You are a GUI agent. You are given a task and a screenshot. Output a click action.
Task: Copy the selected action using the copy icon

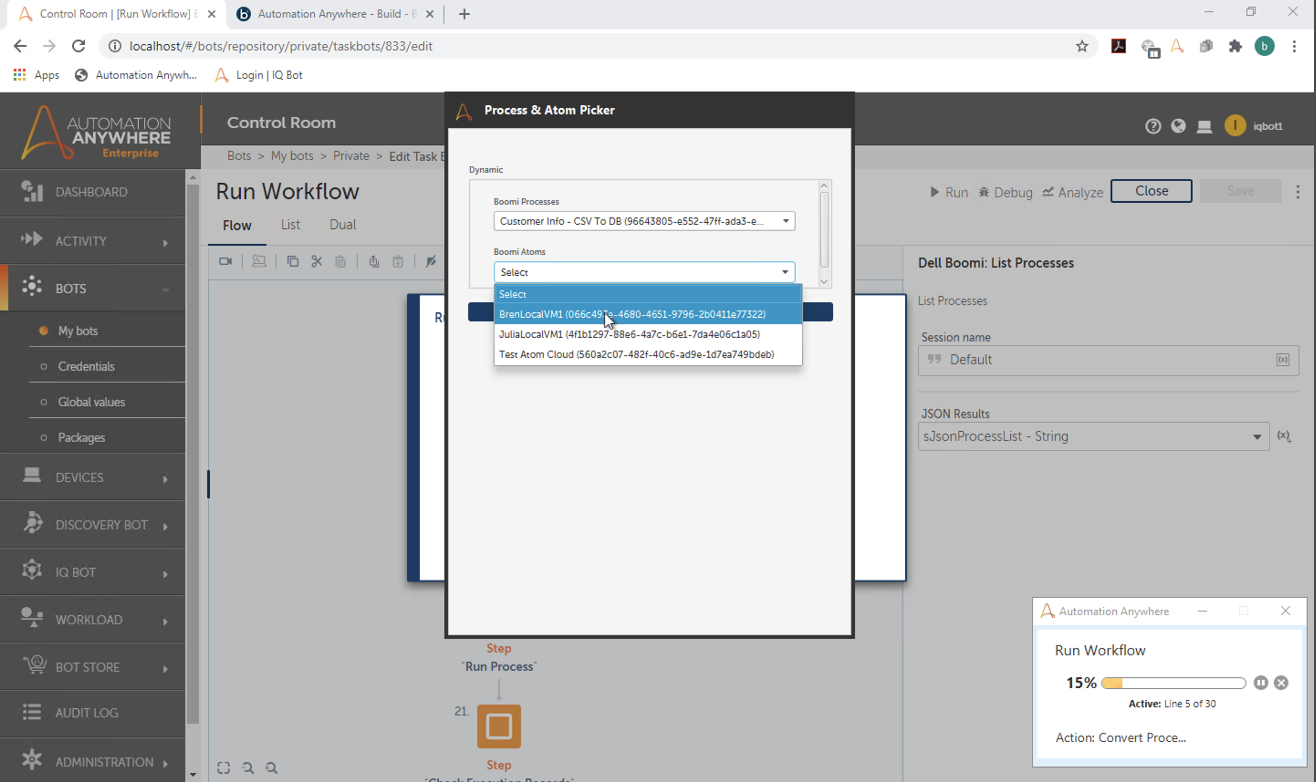coord(292,261)
